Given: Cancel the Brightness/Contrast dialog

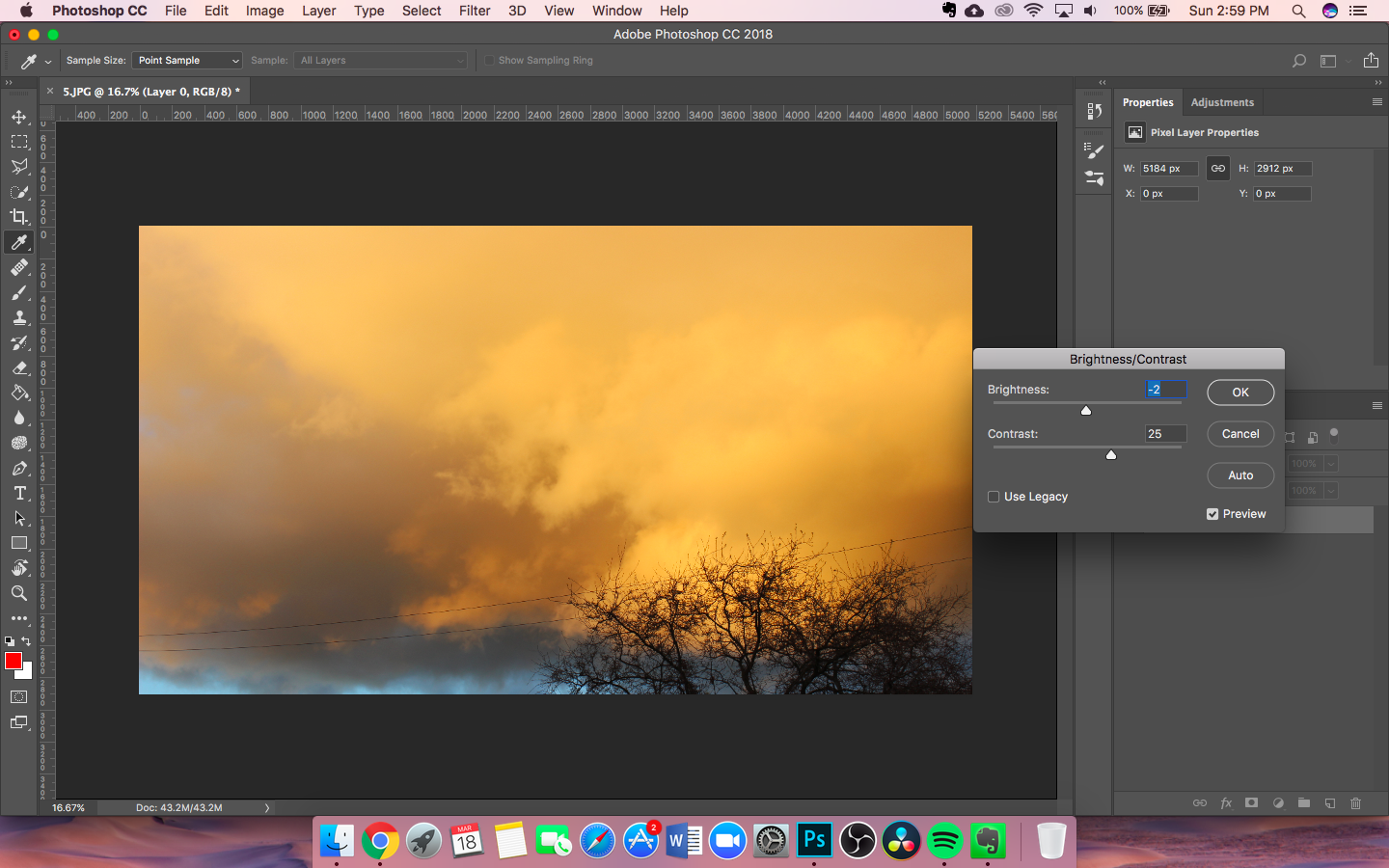Looking at the screenshot, I should 1240,434.
